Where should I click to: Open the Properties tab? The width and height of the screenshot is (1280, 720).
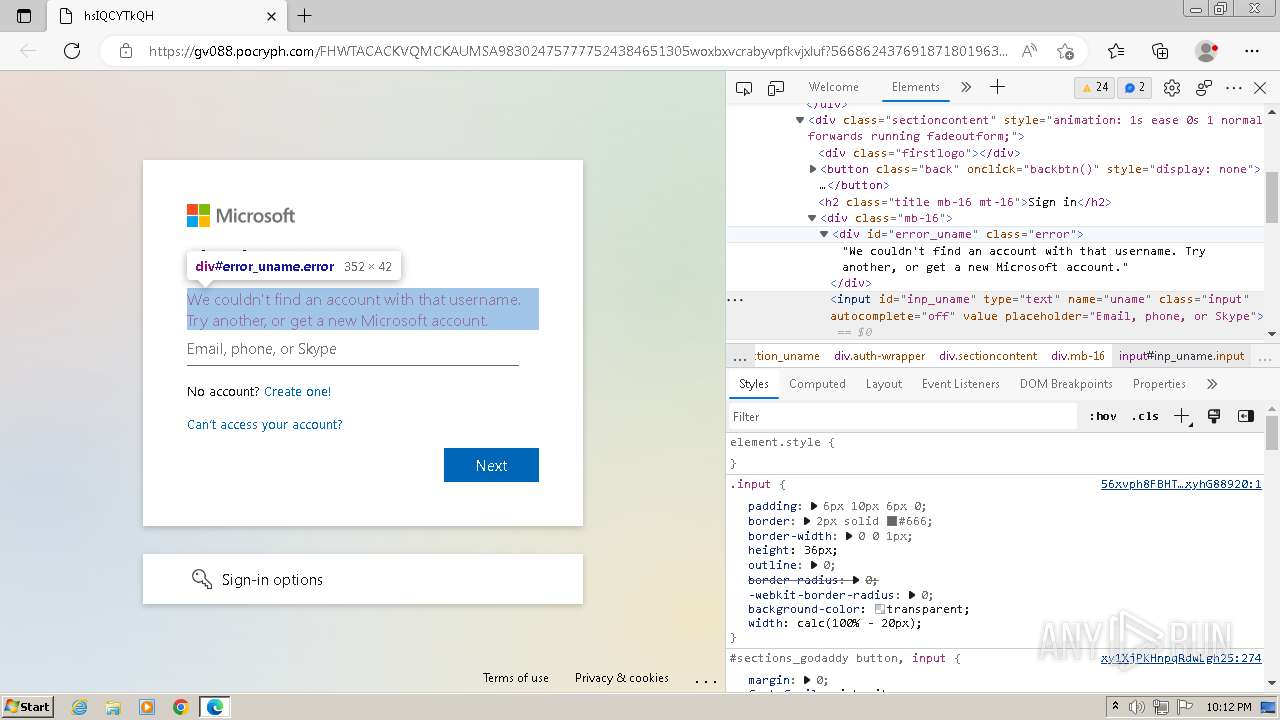(1159, 384)
